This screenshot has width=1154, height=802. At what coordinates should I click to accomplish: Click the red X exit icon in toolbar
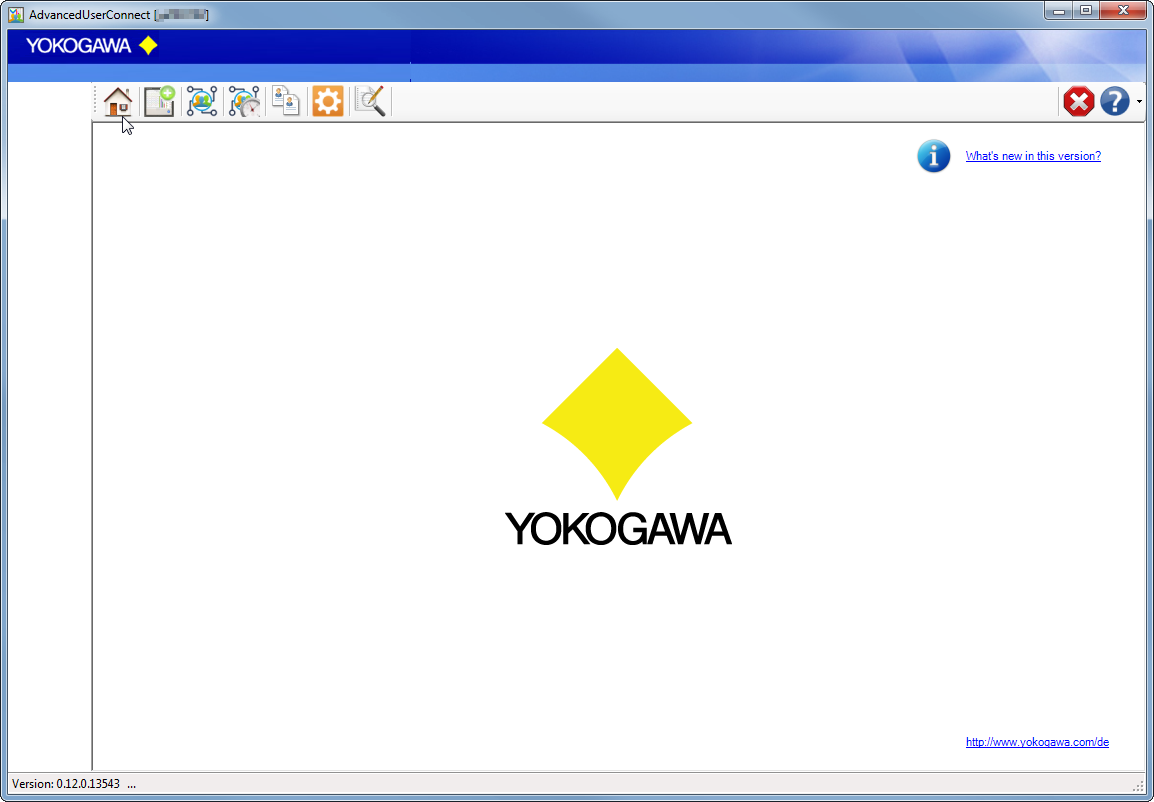tap(1078, 102)
